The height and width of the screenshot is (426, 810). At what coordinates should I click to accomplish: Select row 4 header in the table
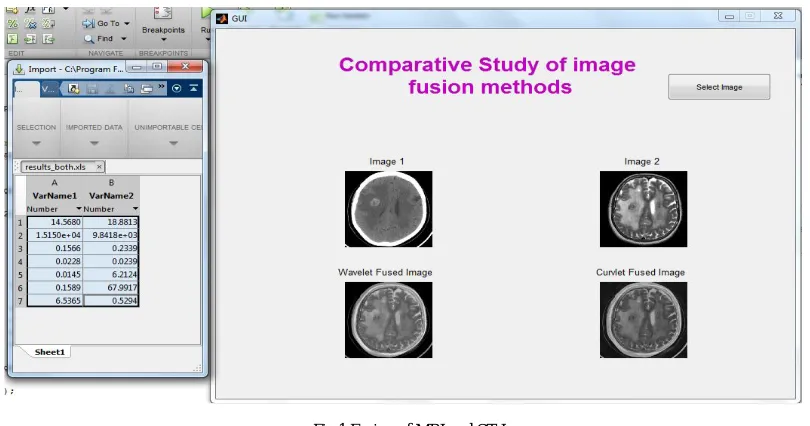pos(20,261)
